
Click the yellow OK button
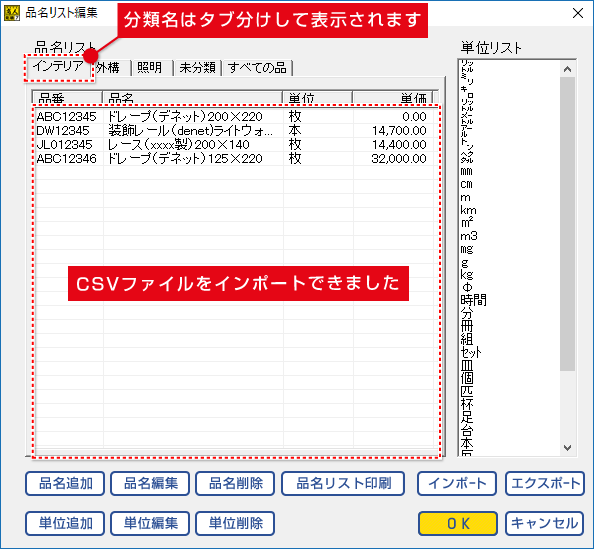pos(458,523)
